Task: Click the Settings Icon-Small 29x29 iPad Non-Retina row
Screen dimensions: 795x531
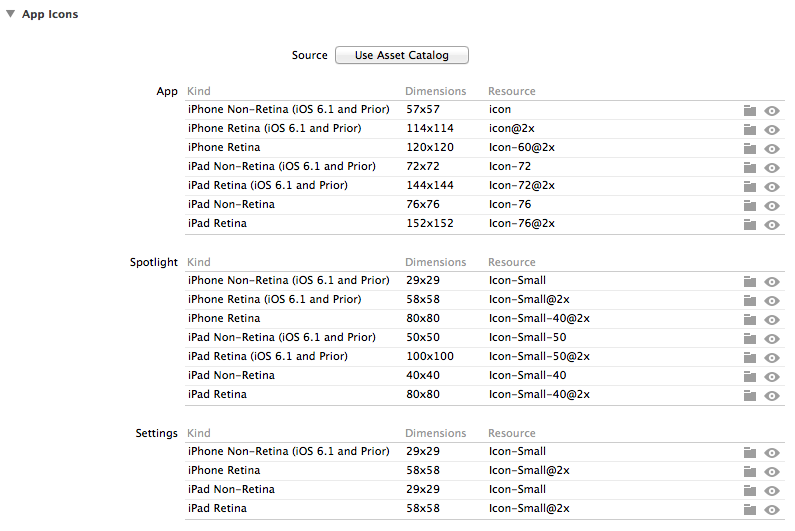Action: (485, 489)
